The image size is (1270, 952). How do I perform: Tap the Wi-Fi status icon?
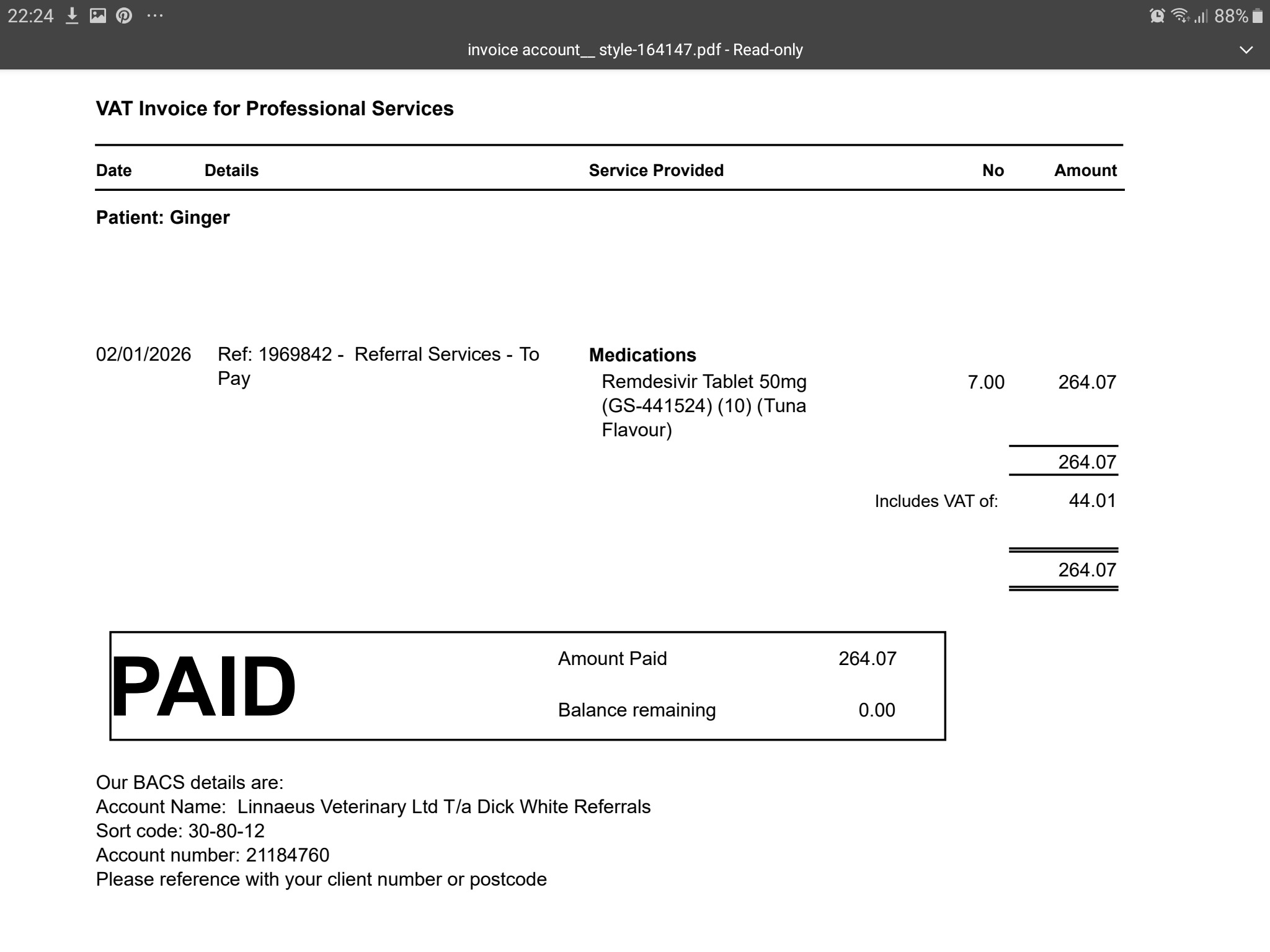pos(1179,16)
